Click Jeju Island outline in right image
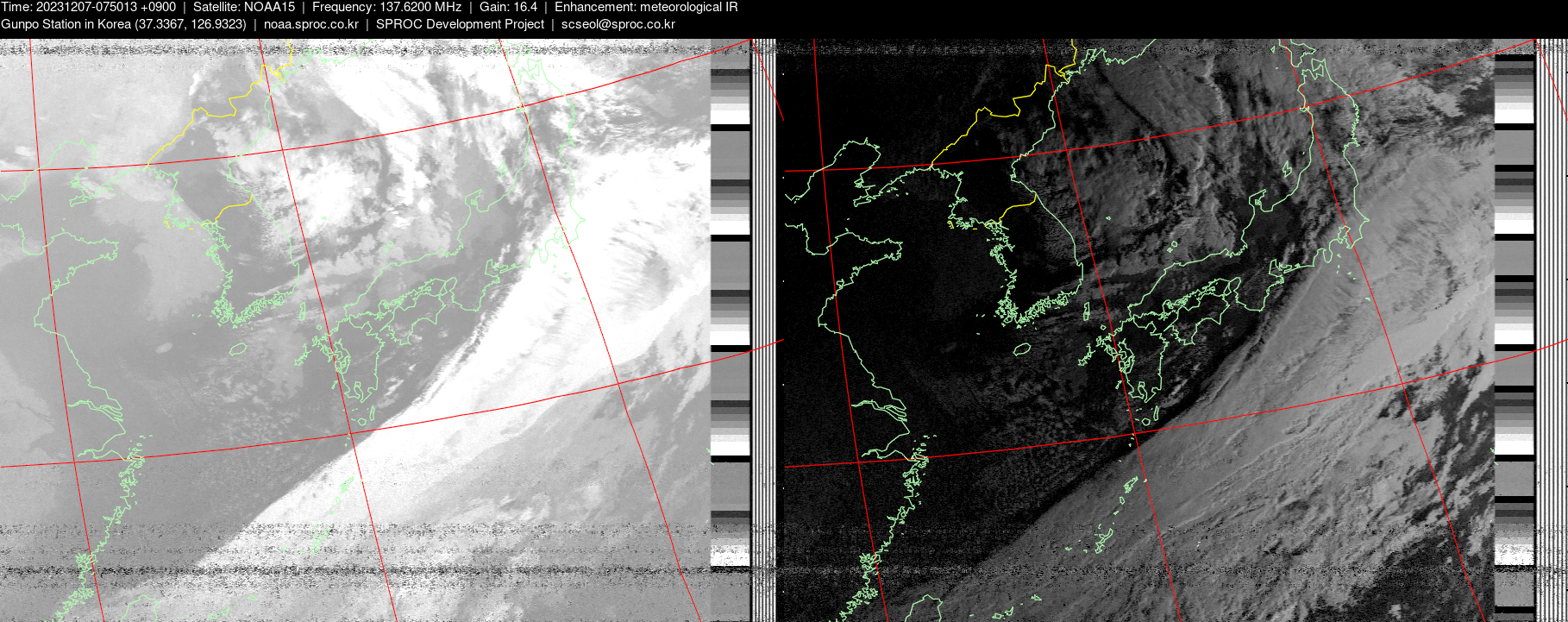Viewport: 1568px width, 622px height. click(x=1021, y=349)
